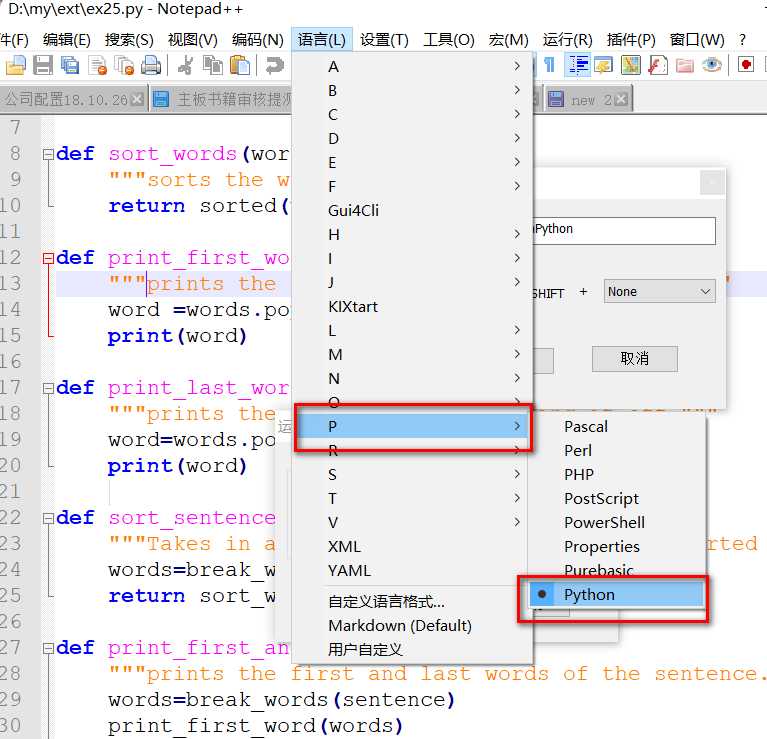This screenshot has width=767, height=739.
Task: Switch to the 主板书籍审核 tab
Action: point(222,99)
